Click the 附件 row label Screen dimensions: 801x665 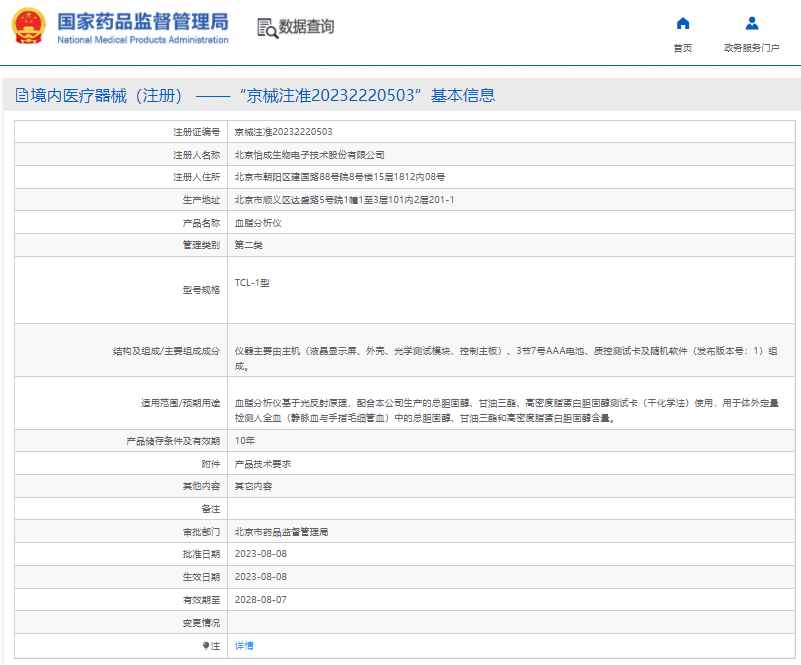210,464
